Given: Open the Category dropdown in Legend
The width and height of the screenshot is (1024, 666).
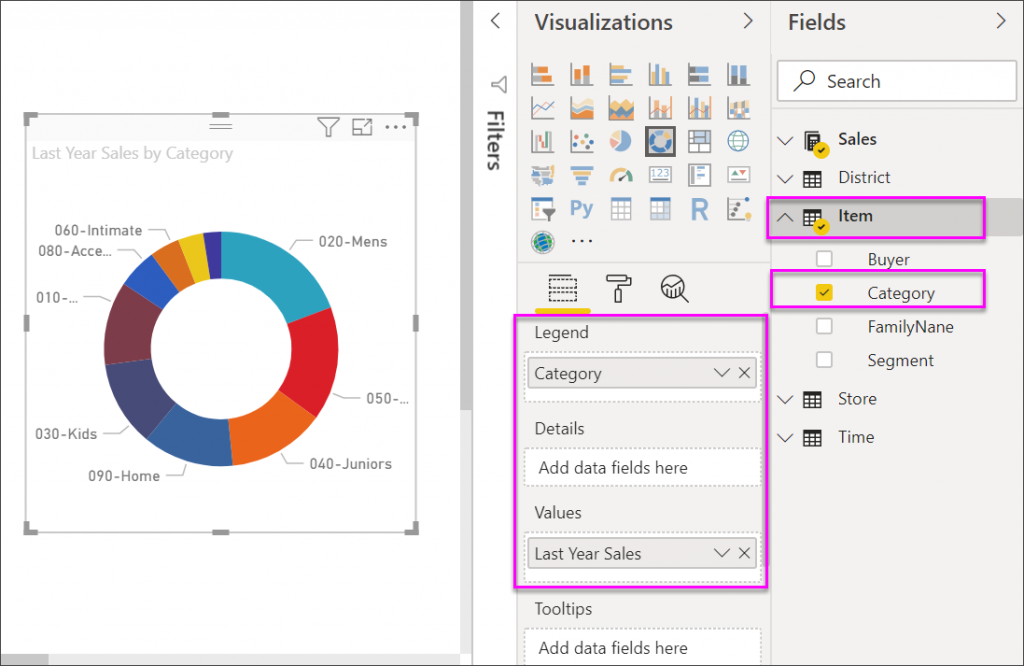Looking at the screenshot, I should (721, 372).
